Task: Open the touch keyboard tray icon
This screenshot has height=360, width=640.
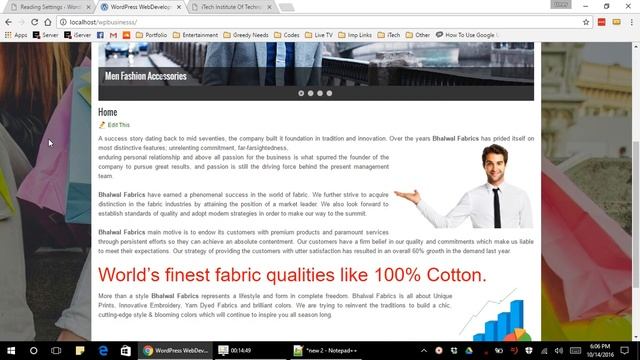Action: point(576,351)
